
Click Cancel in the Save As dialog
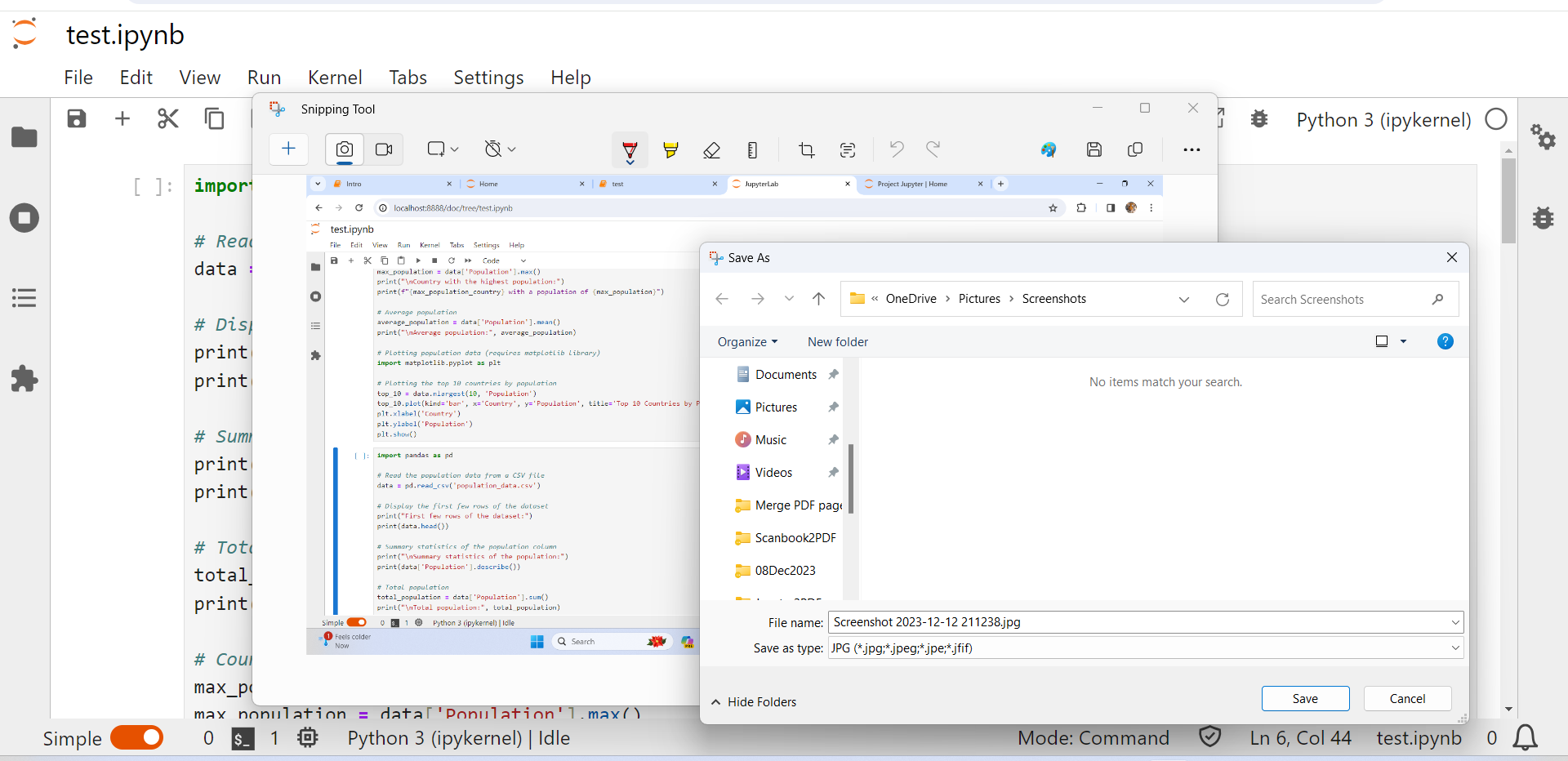[1407, 699]
